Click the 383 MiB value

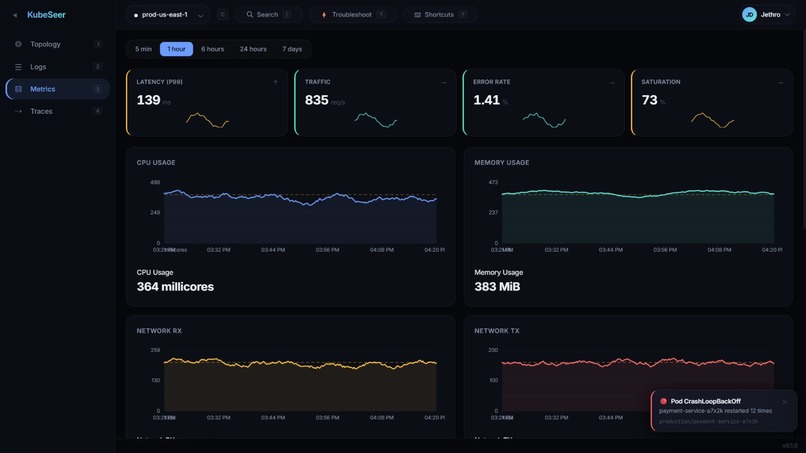pyautogui.click(x=497, y=287)
